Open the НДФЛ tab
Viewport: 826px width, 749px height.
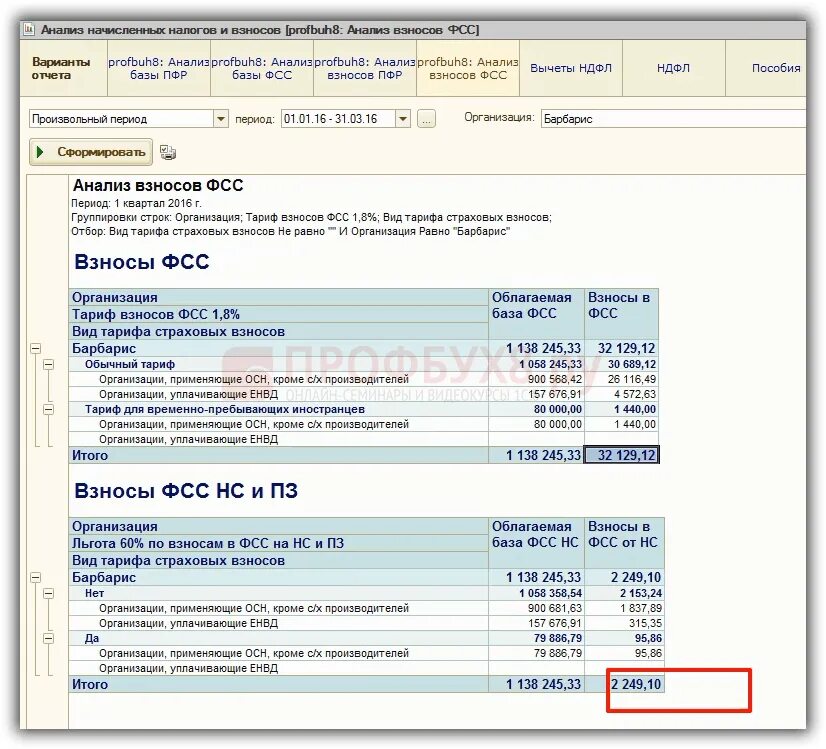click(672, 69)
